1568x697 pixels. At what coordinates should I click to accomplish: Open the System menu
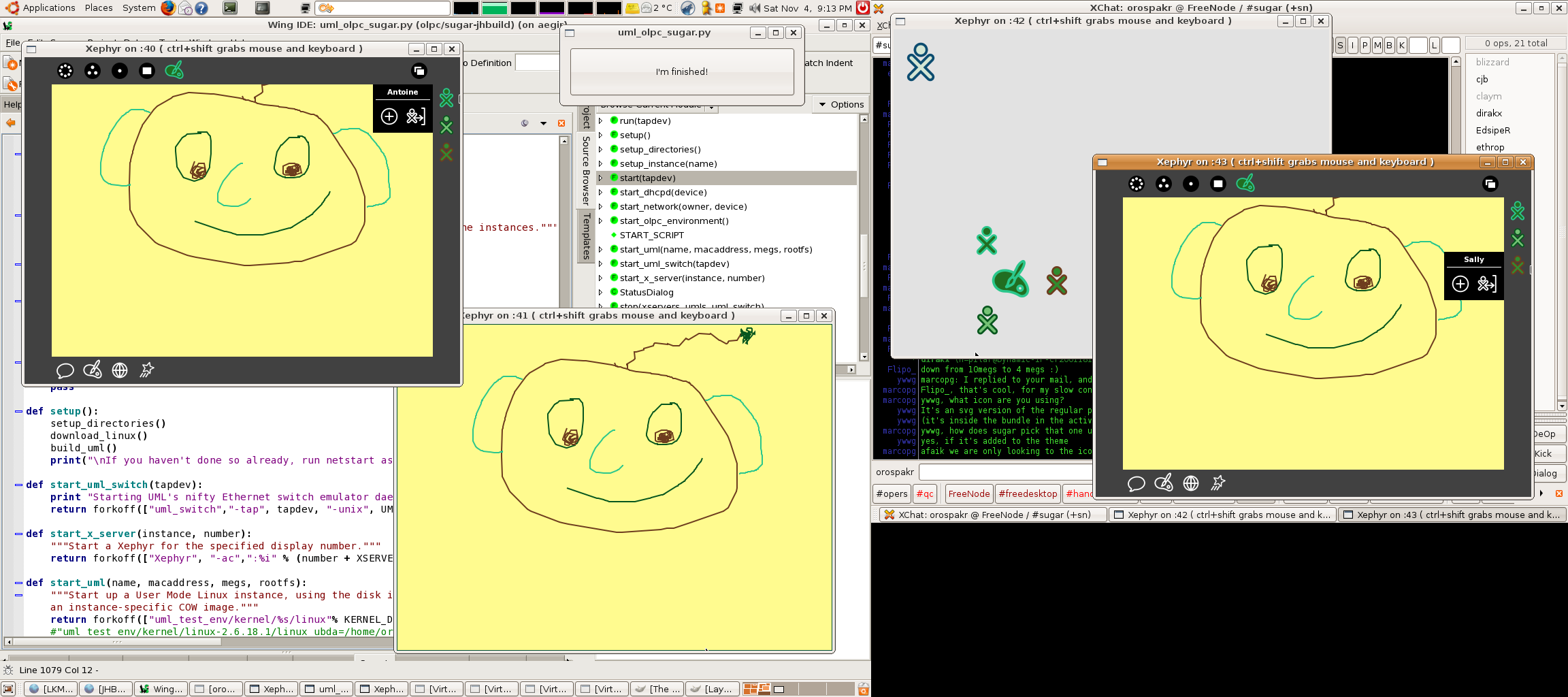click(x=139, y=8)
